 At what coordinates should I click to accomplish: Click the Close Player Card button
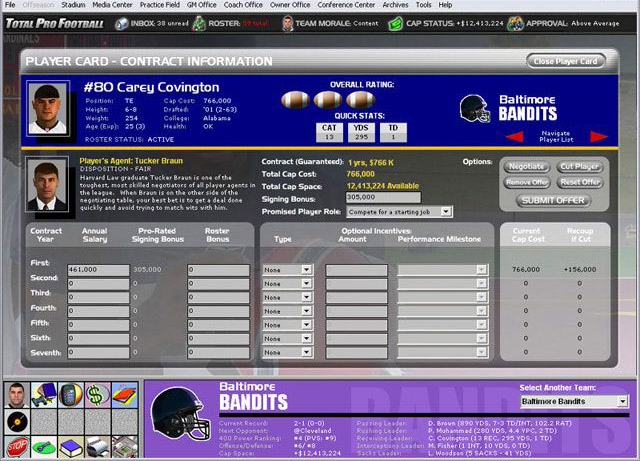tap(565, 61)
